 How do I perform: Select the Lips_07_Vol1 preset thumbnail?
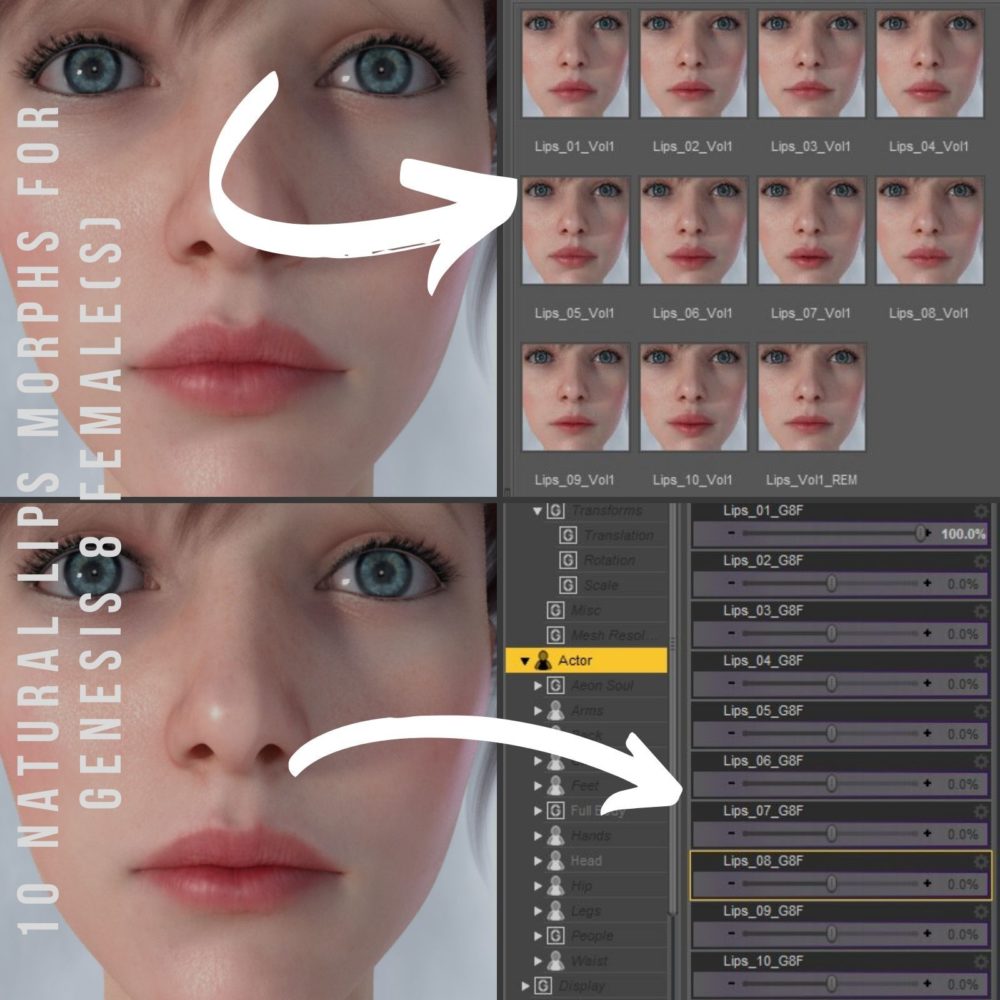point(811,230)
